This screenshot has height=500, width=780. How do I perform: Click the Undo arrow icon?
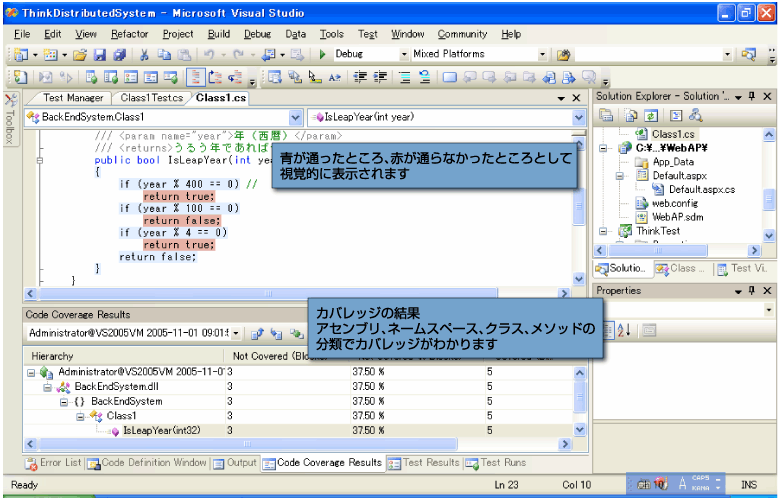209,54
